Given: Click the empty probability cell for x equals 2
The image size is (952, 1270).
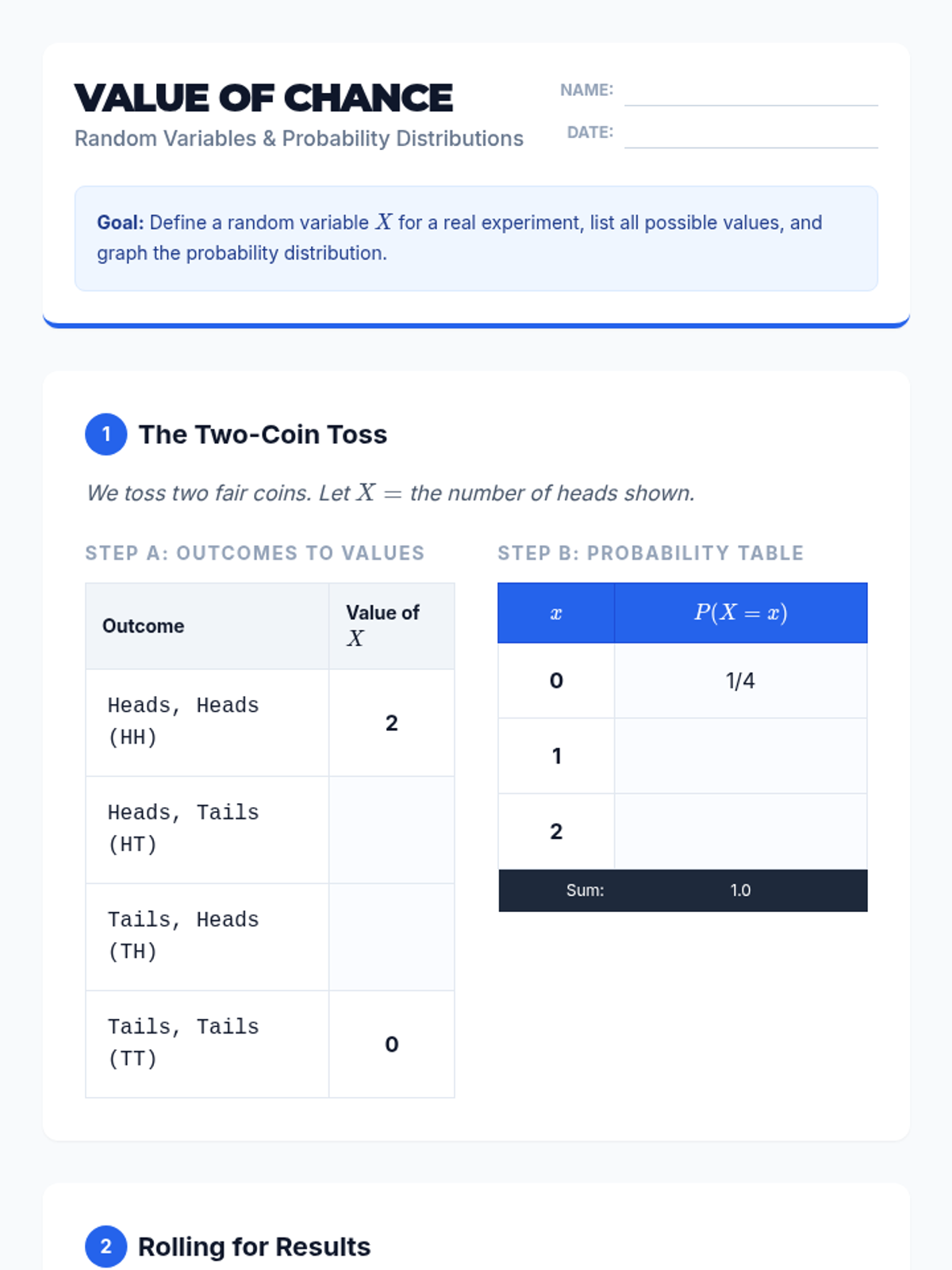Looking at the screenshot, I should tap(740, 831).
